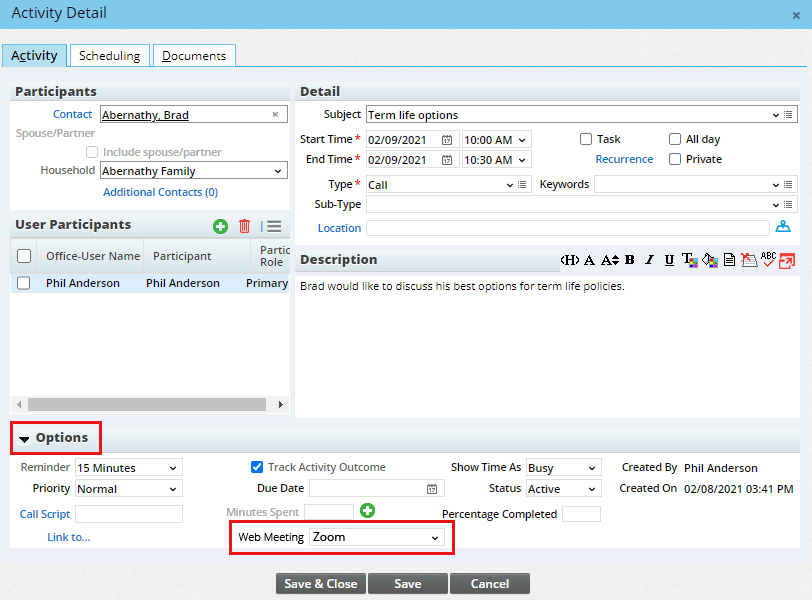
Task: Delete the selected user participant
Action: coord(244,226)
